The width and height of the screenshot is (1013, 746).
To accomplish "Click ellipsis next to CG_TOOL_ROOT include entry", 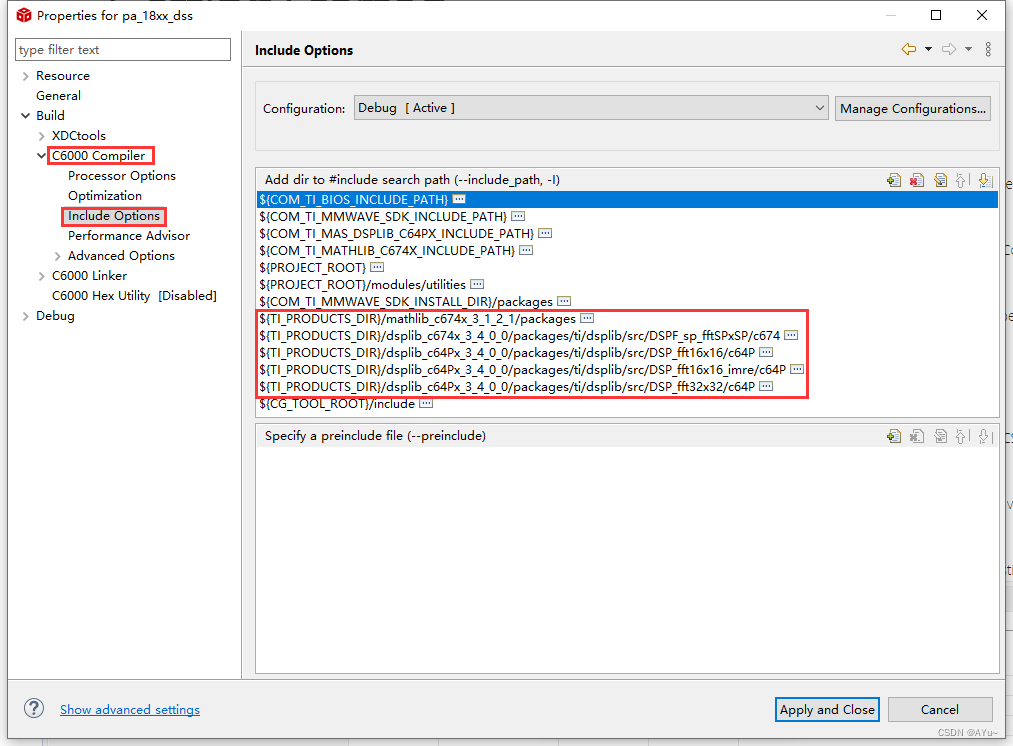I will point(426,404).
